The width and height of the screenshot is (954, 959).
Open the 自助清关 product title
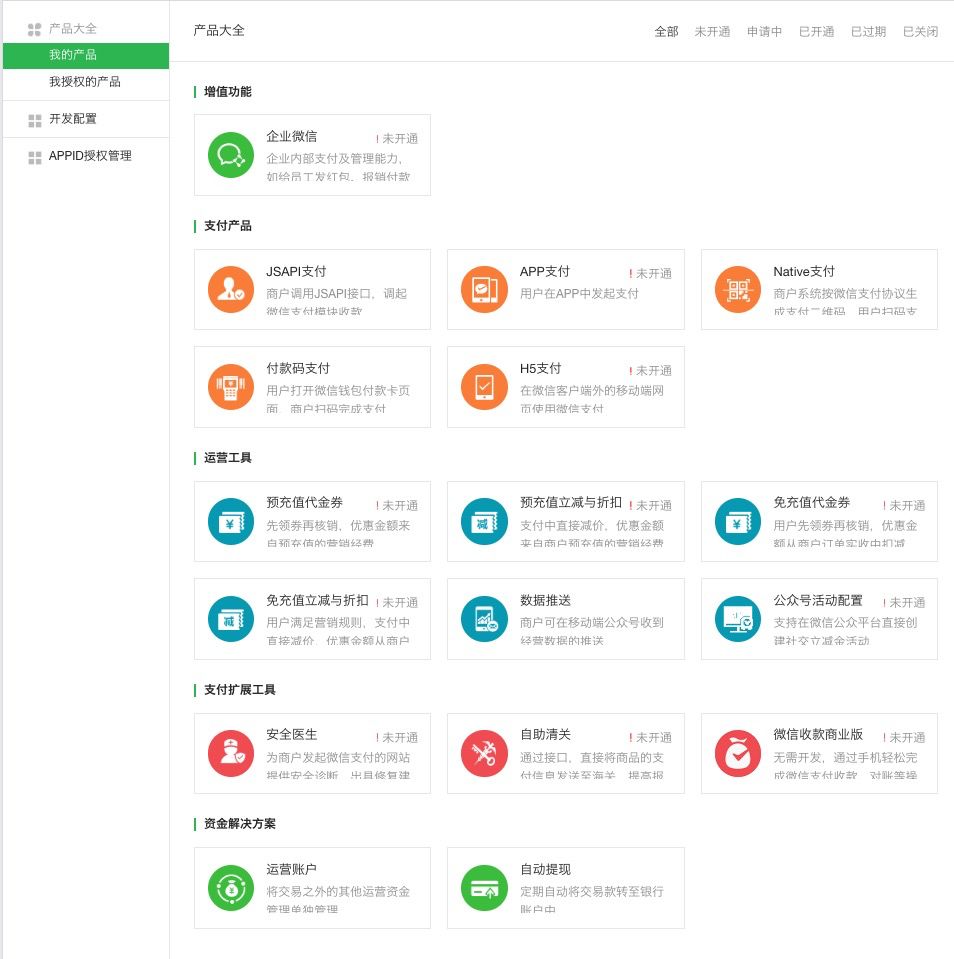tap(545, 735)
